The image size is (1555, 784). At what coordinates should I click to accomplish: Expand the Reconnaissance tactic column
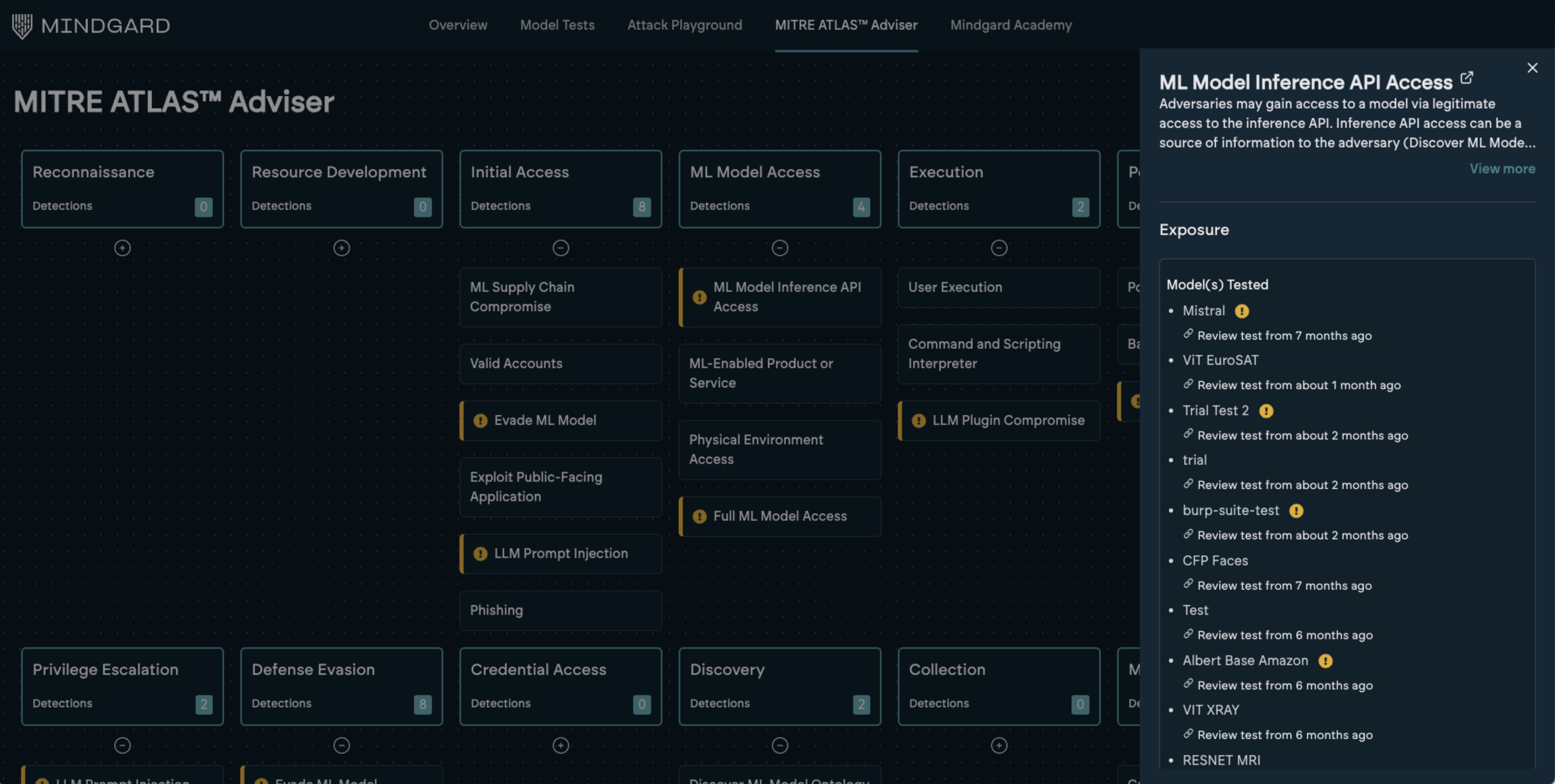click(x=123, y=248)
